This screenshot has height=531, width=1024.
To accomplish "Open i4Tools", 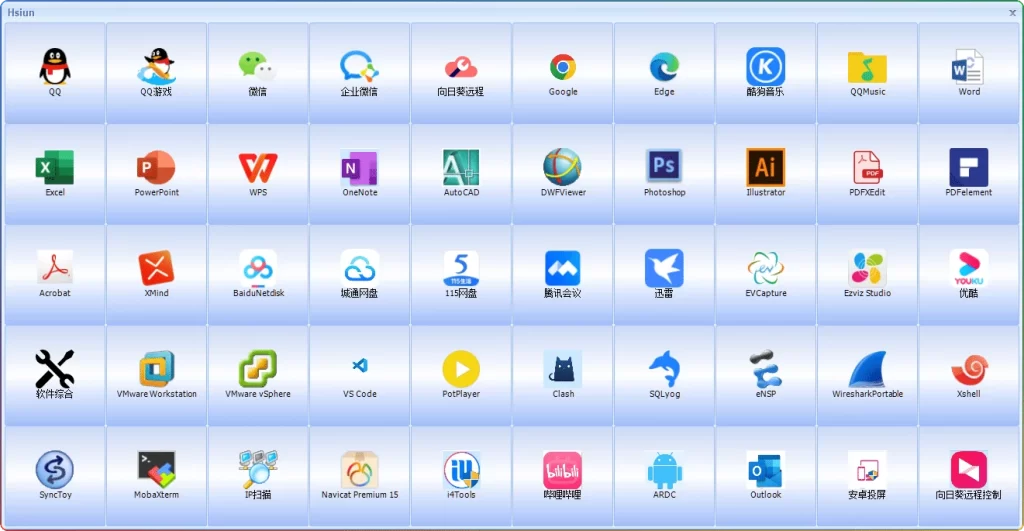I will 461,476.
